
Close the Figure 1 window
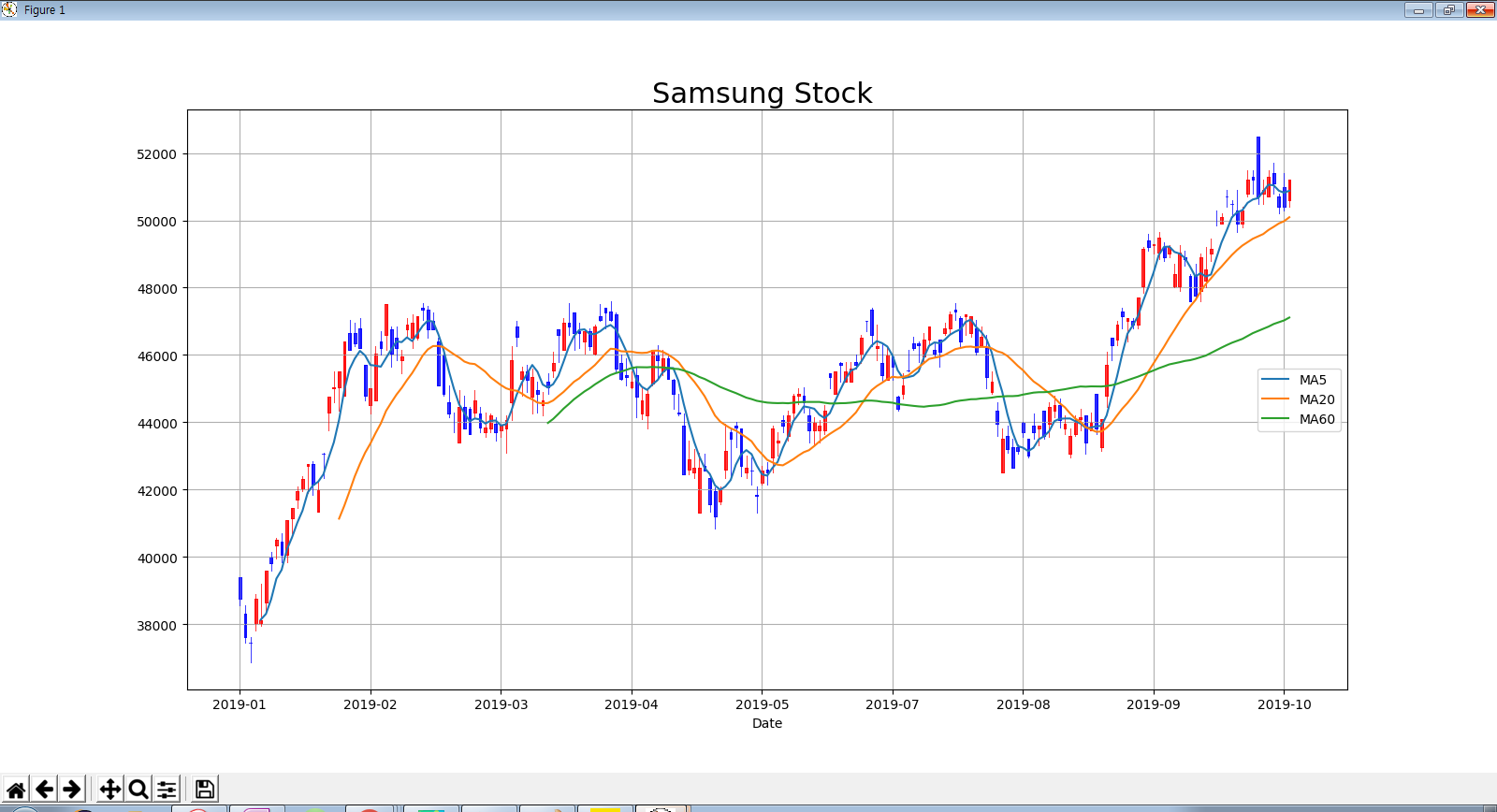[x=1480, y=9]
